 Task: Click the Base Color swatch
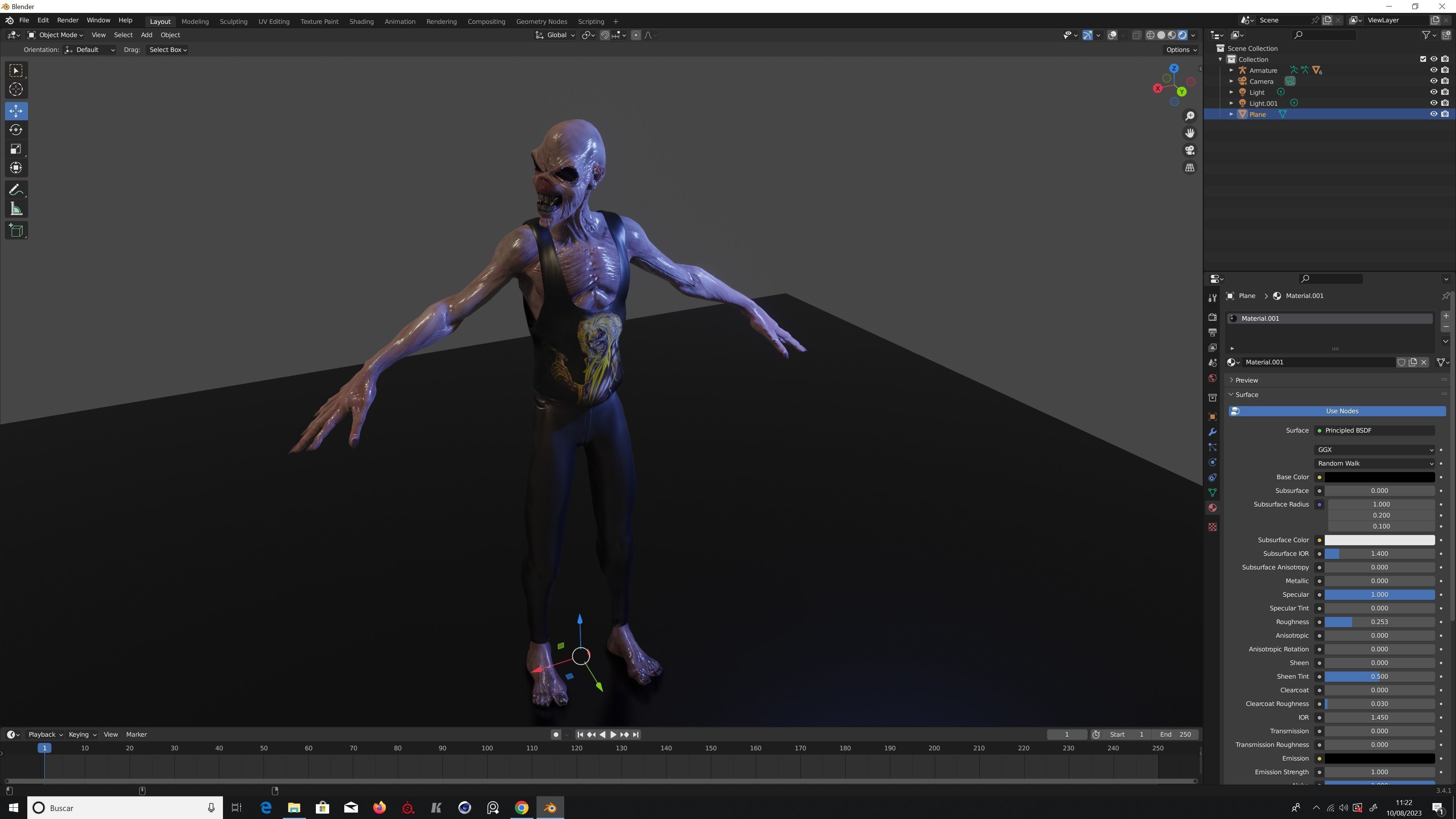point(1380,478)
